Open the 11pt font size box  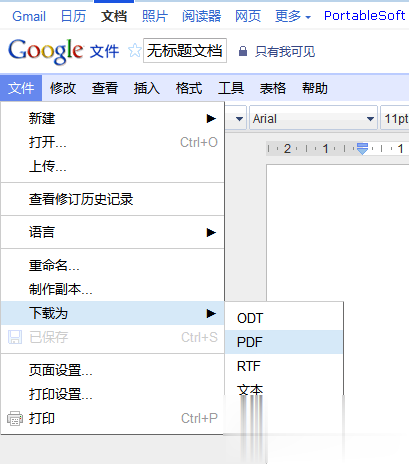(x=395, y=118)
